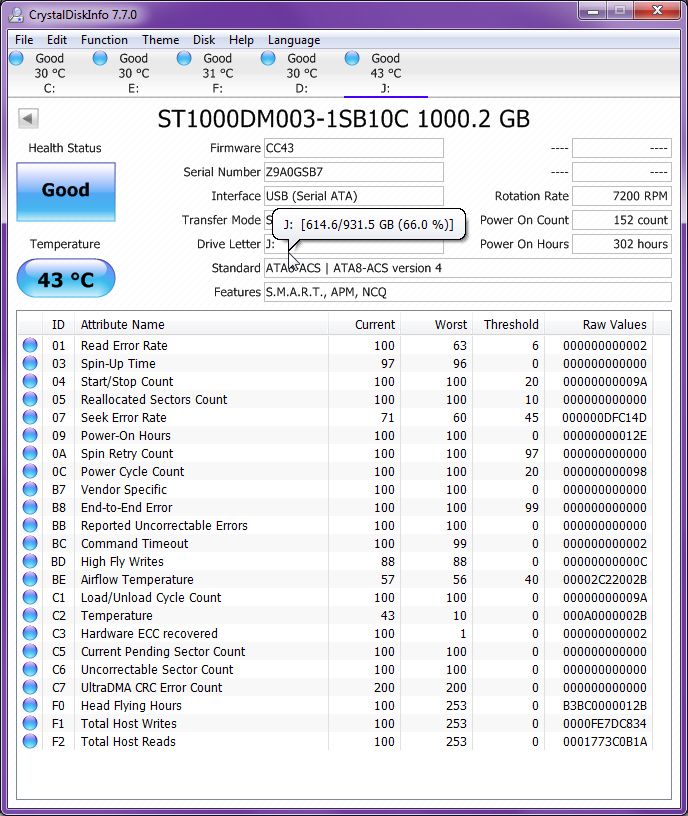Select the E: drive status orb
688x816 pixels.
(100, 58)
